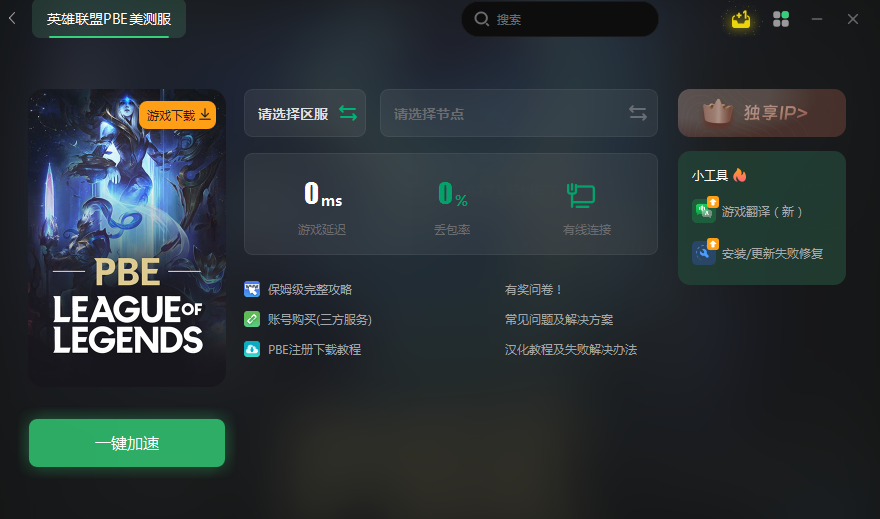Open the 请选择节点 node dropdown
This screenshot has width=880, height=519.
[x=519, y=113]
